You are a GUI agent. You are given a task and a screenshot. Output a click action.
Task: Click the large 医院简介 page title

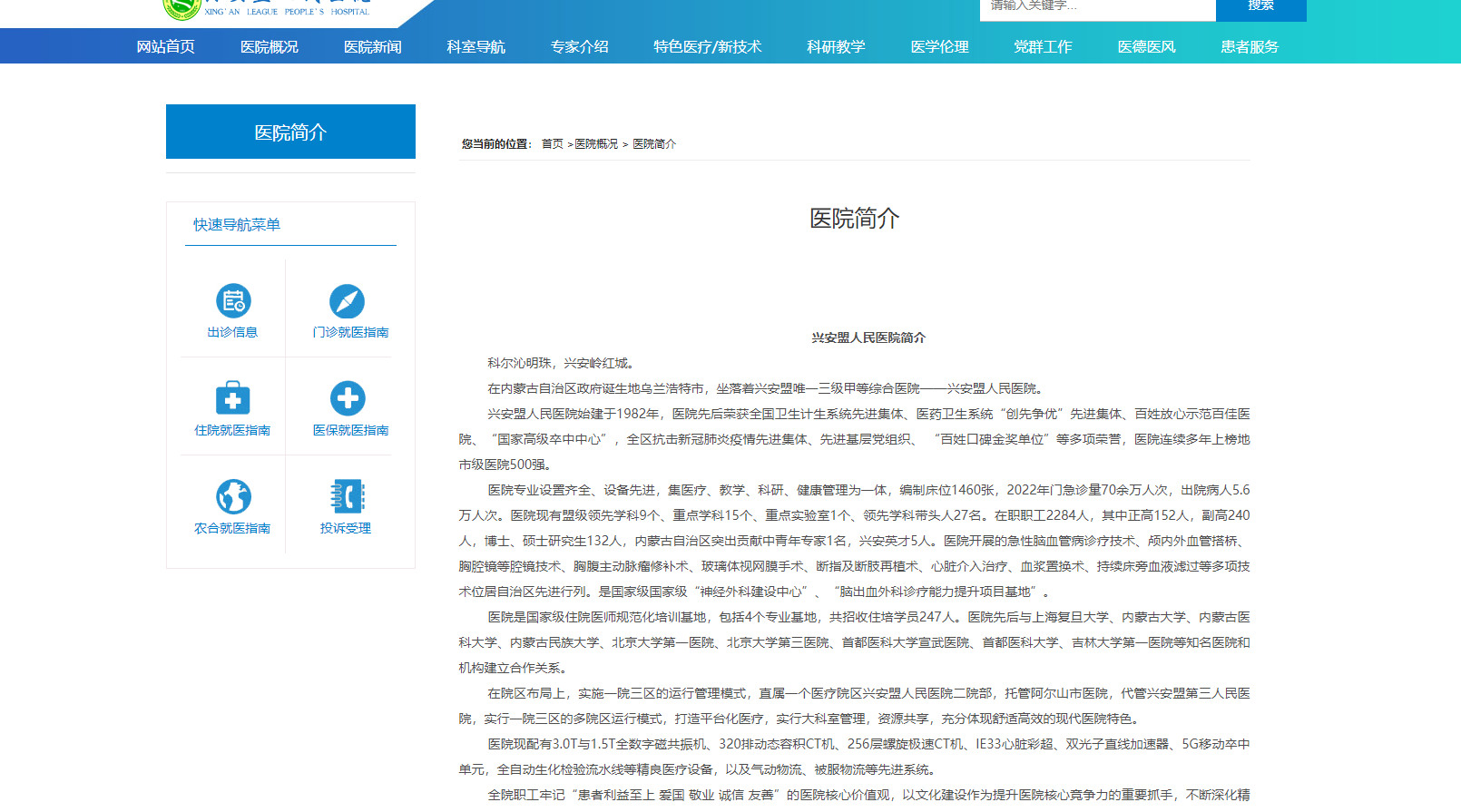click(855, 219)
